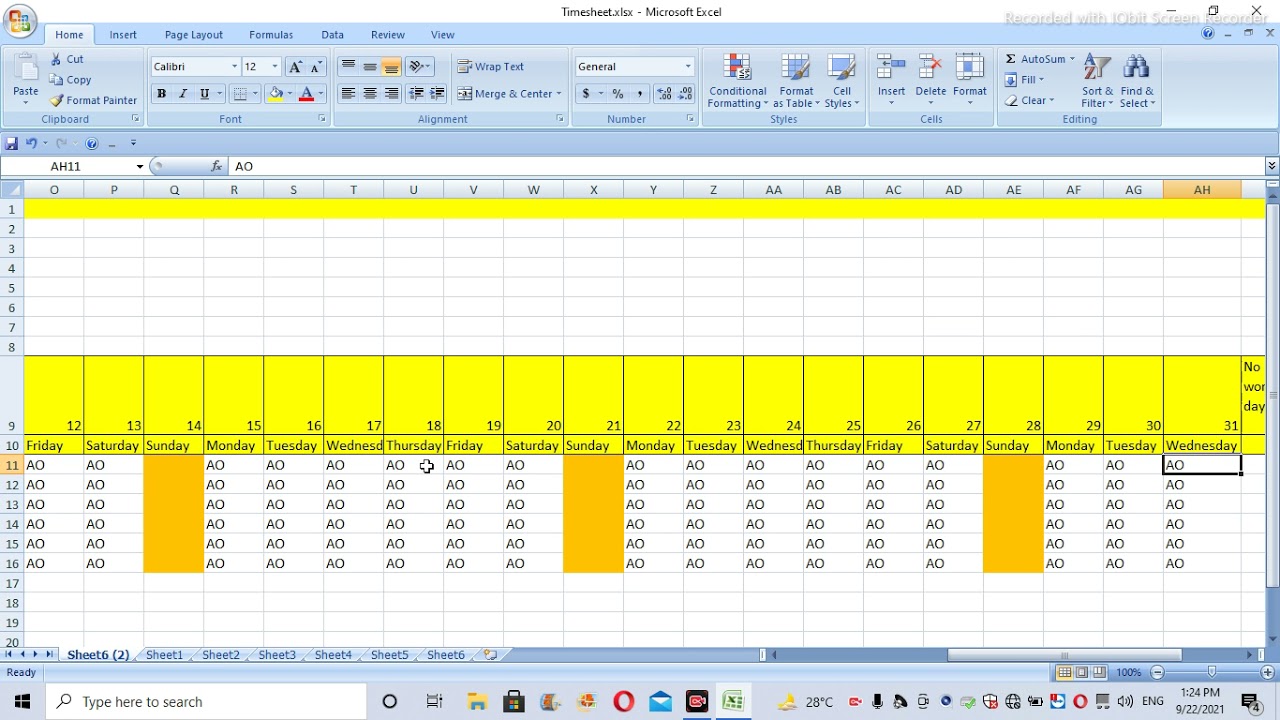Open the Cell Styles gallery
Viewport: 1280px width, 720px height.
click(x=842, y=82)
